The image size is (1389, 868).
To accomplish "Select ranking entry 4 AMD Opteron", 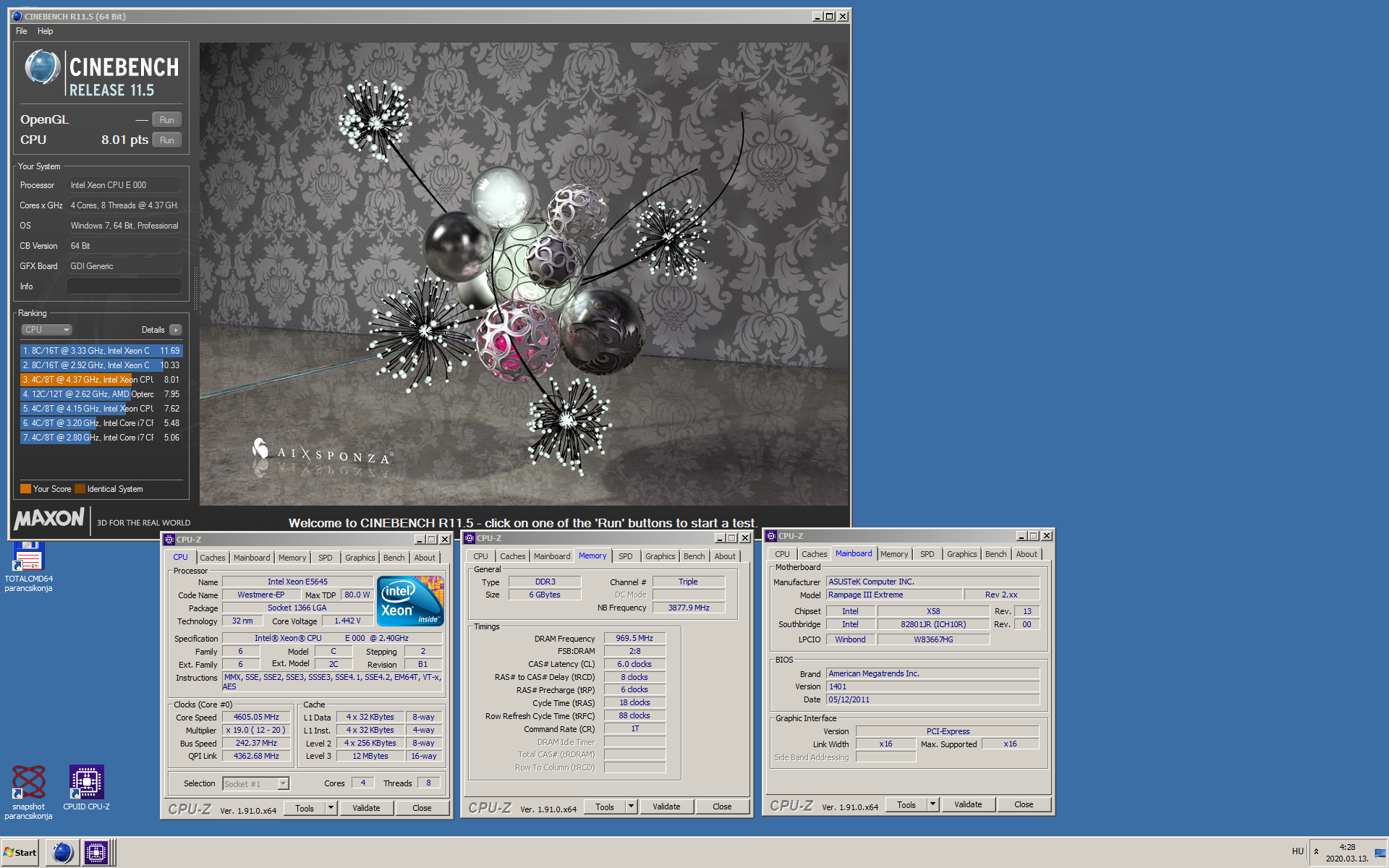I will pyautogui.click(x=101, y=394).
